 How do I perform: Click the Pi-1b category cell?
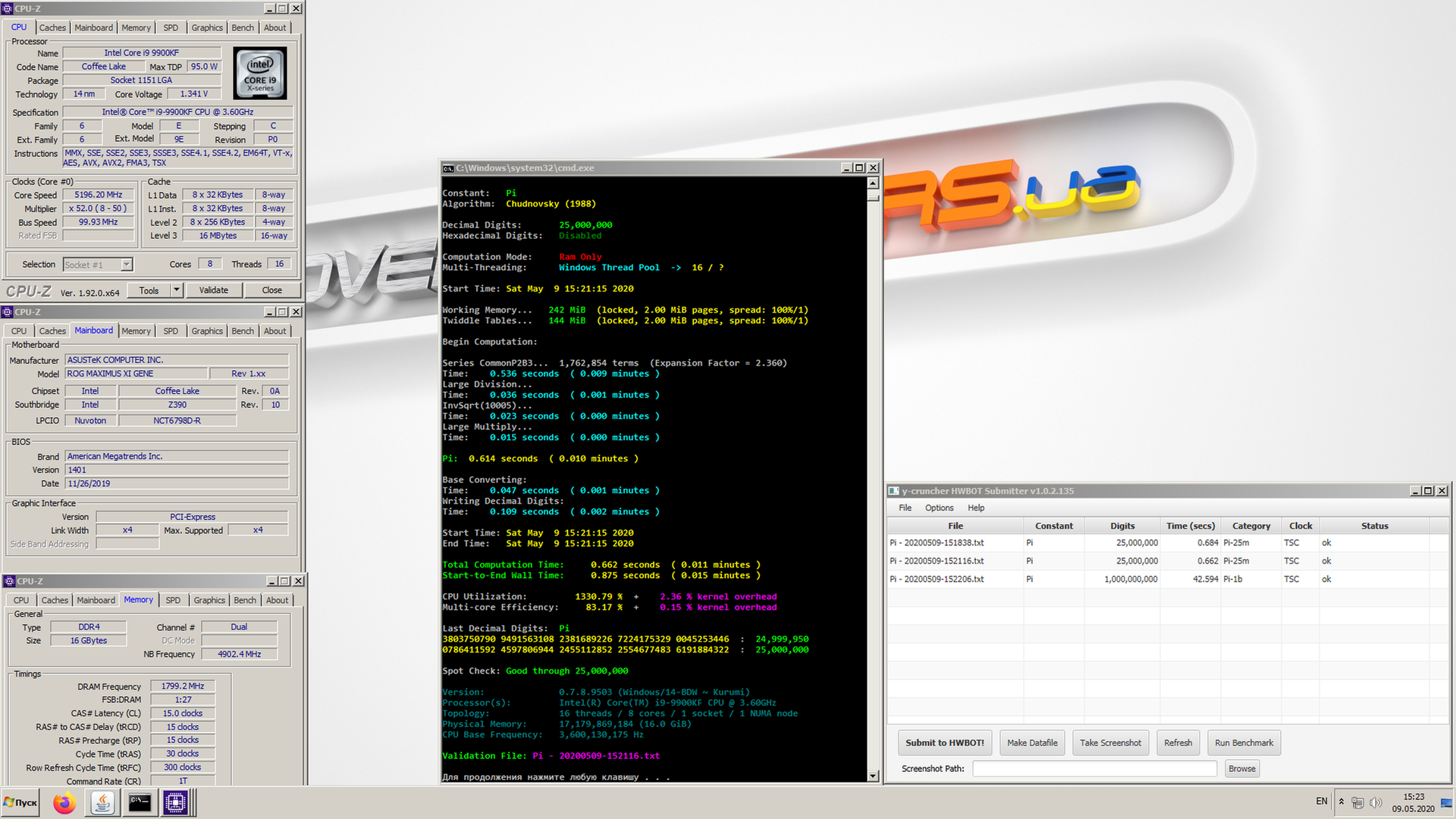(1251, 579)
